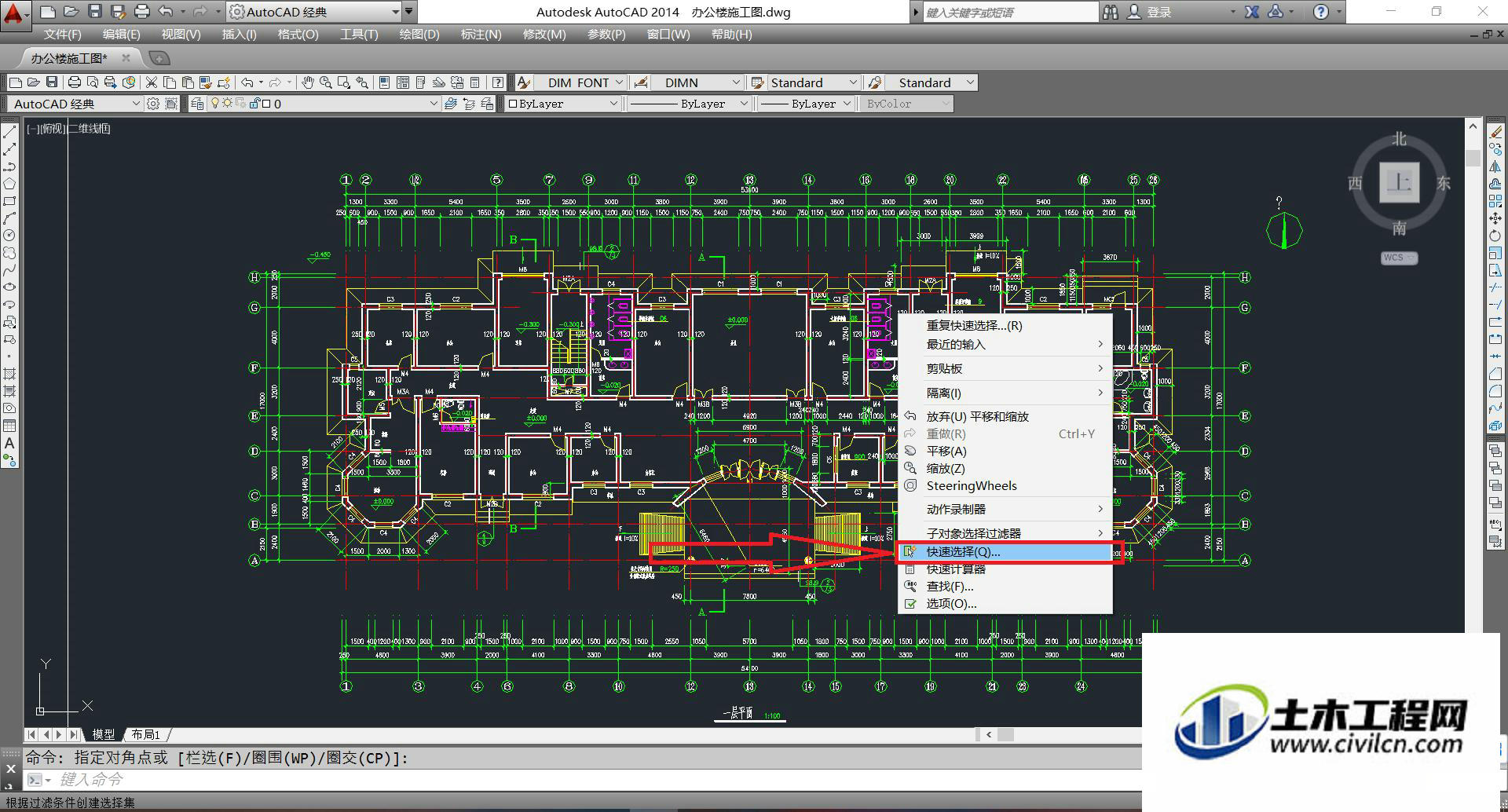Select the Pan hand tool

coord(307,82)
